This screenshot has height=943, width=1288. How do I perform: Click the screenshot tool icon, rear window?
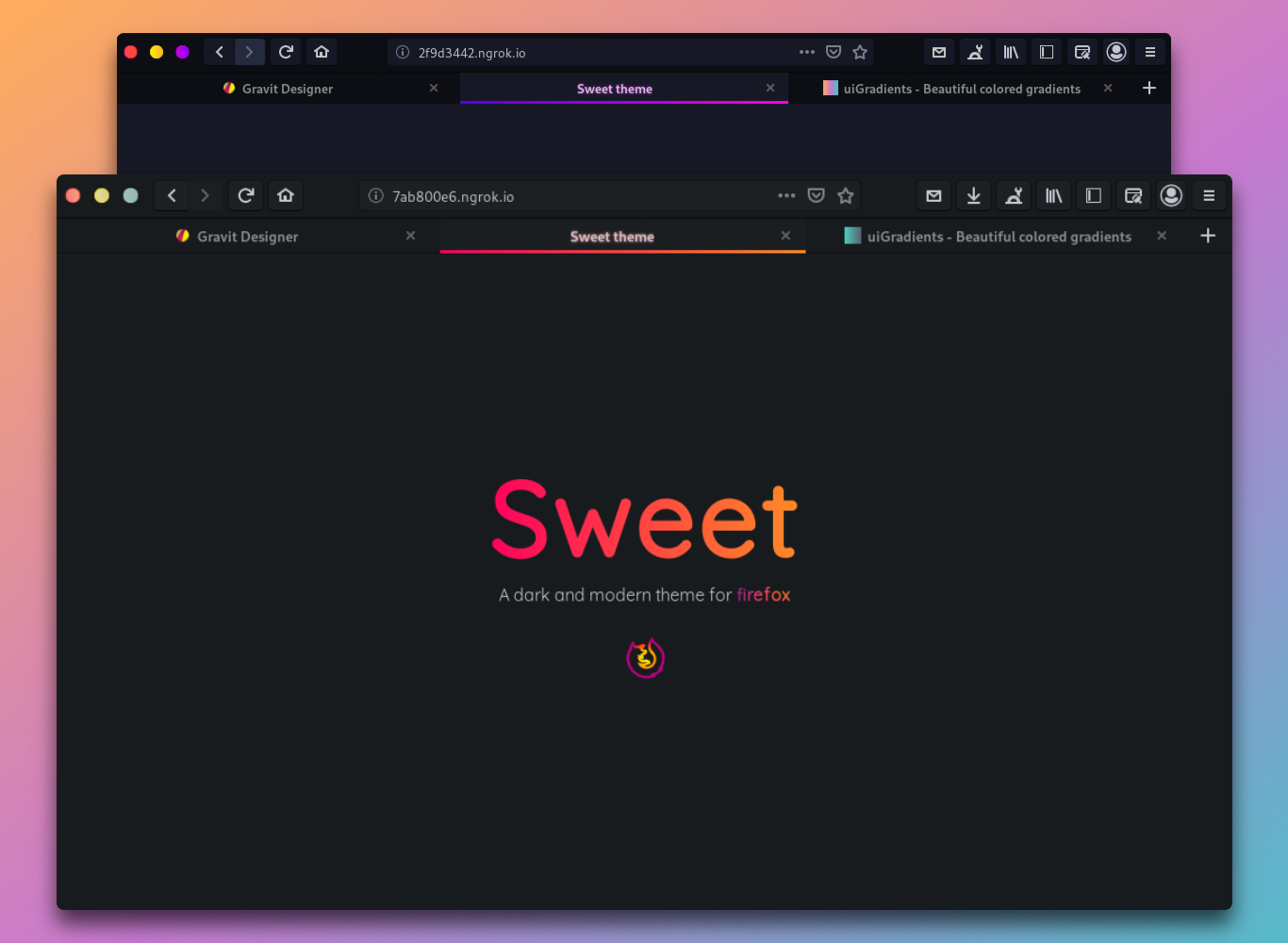[x=1082, y=52]
